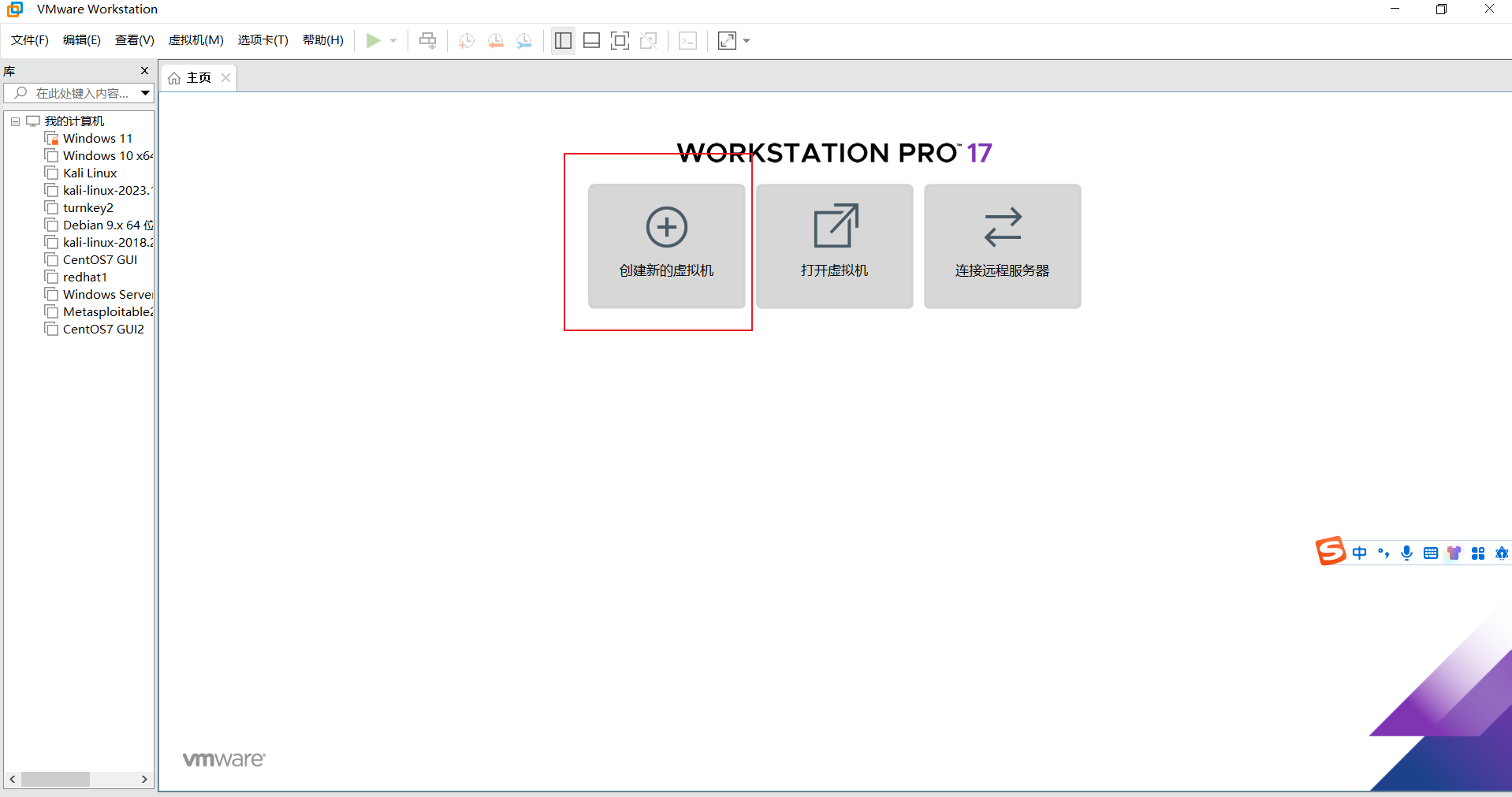Screen dimensions: 1512x797
Task: Open 帮助(H) menu
Action: pos(323,40)
